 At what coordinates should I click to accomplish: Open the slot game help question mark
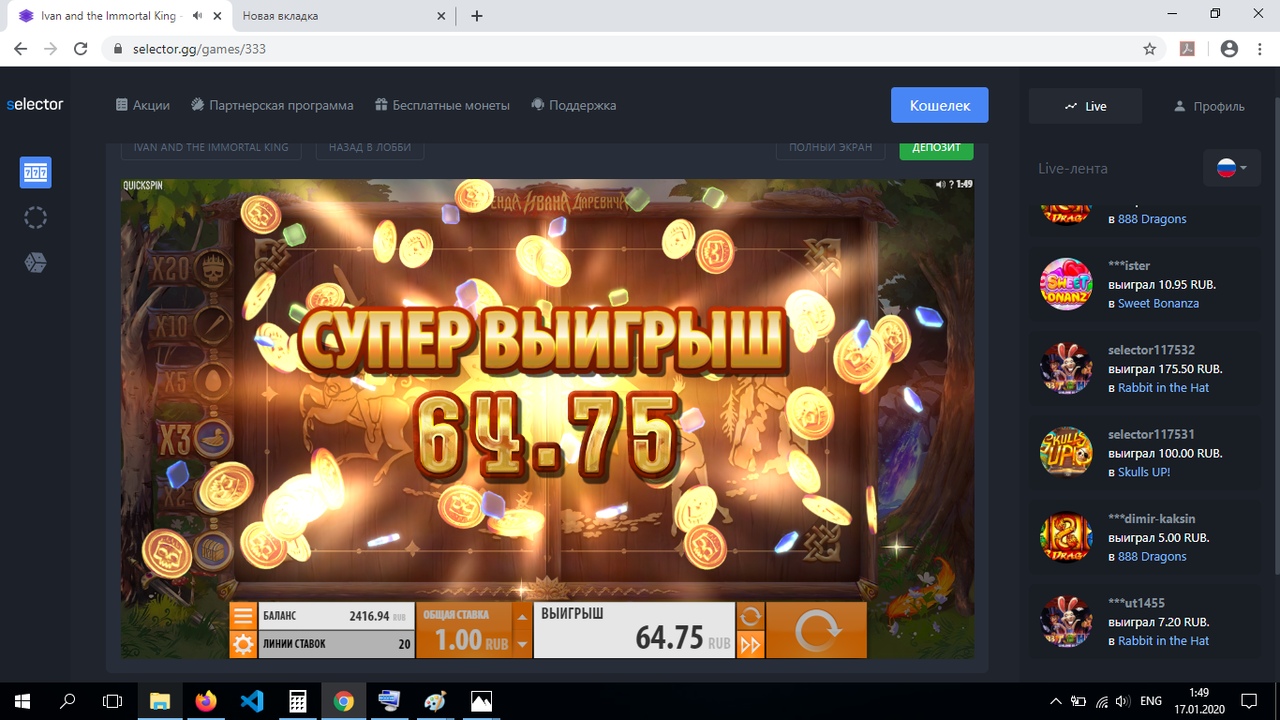coord(951,184)
